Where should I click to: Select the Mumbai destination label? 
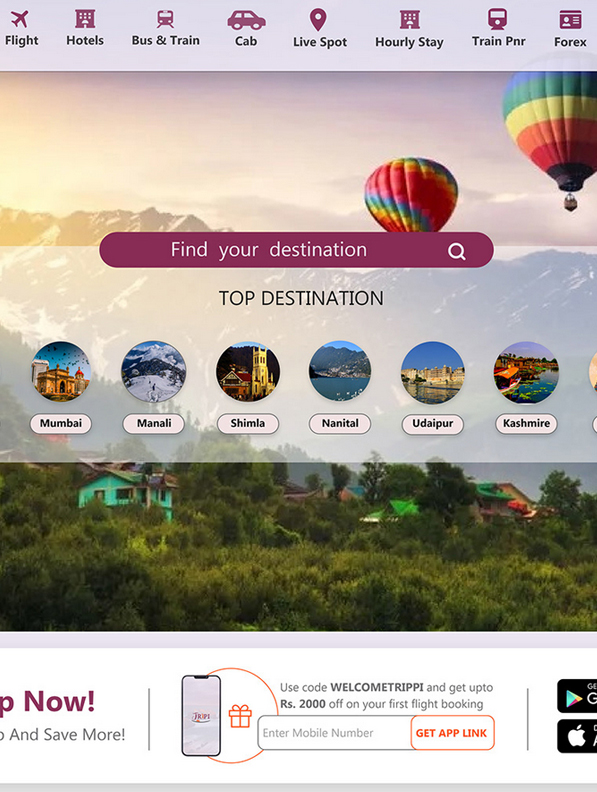61,423
